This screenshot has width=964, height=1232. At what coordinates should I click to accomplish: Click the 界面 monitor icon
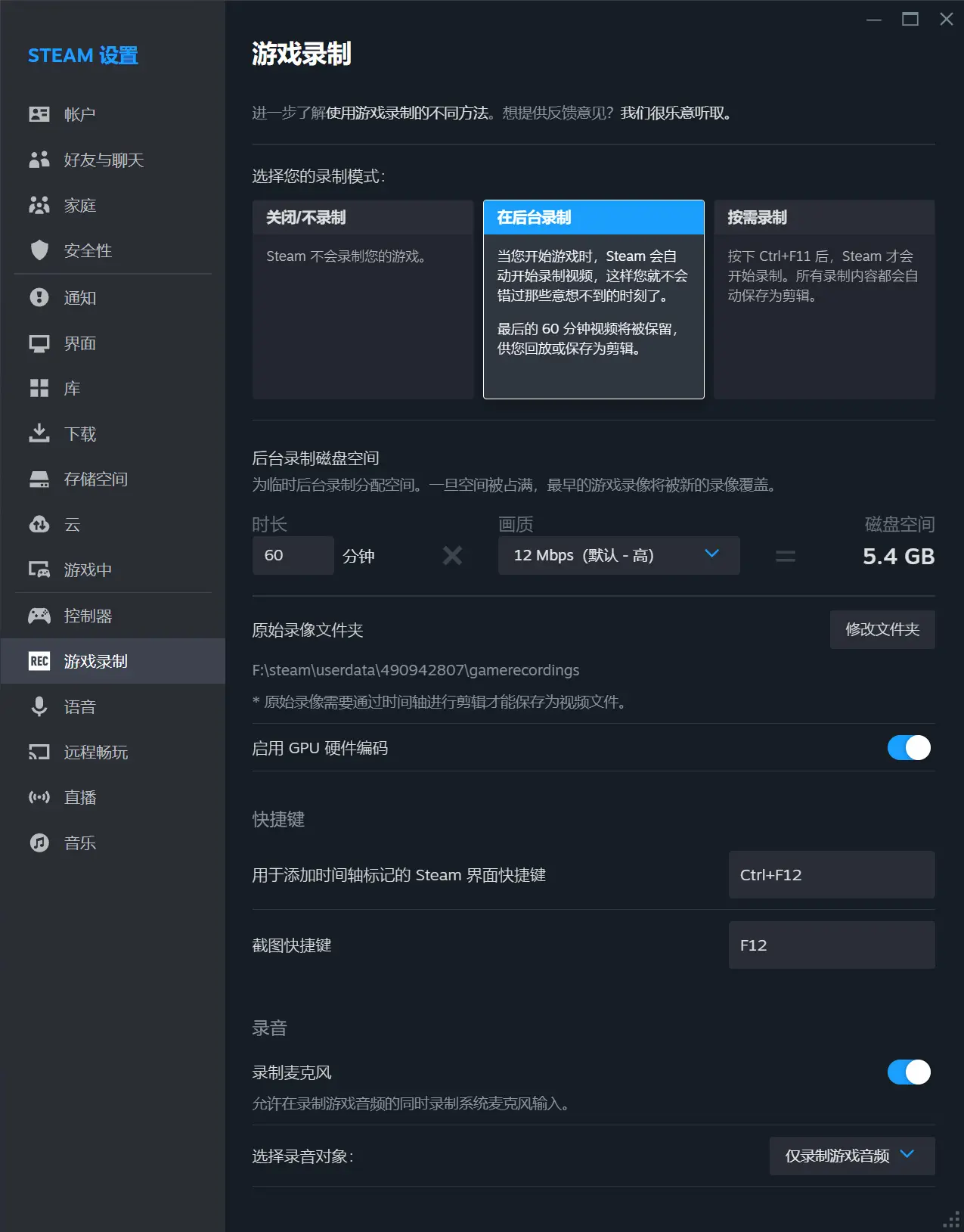[39, 343]
